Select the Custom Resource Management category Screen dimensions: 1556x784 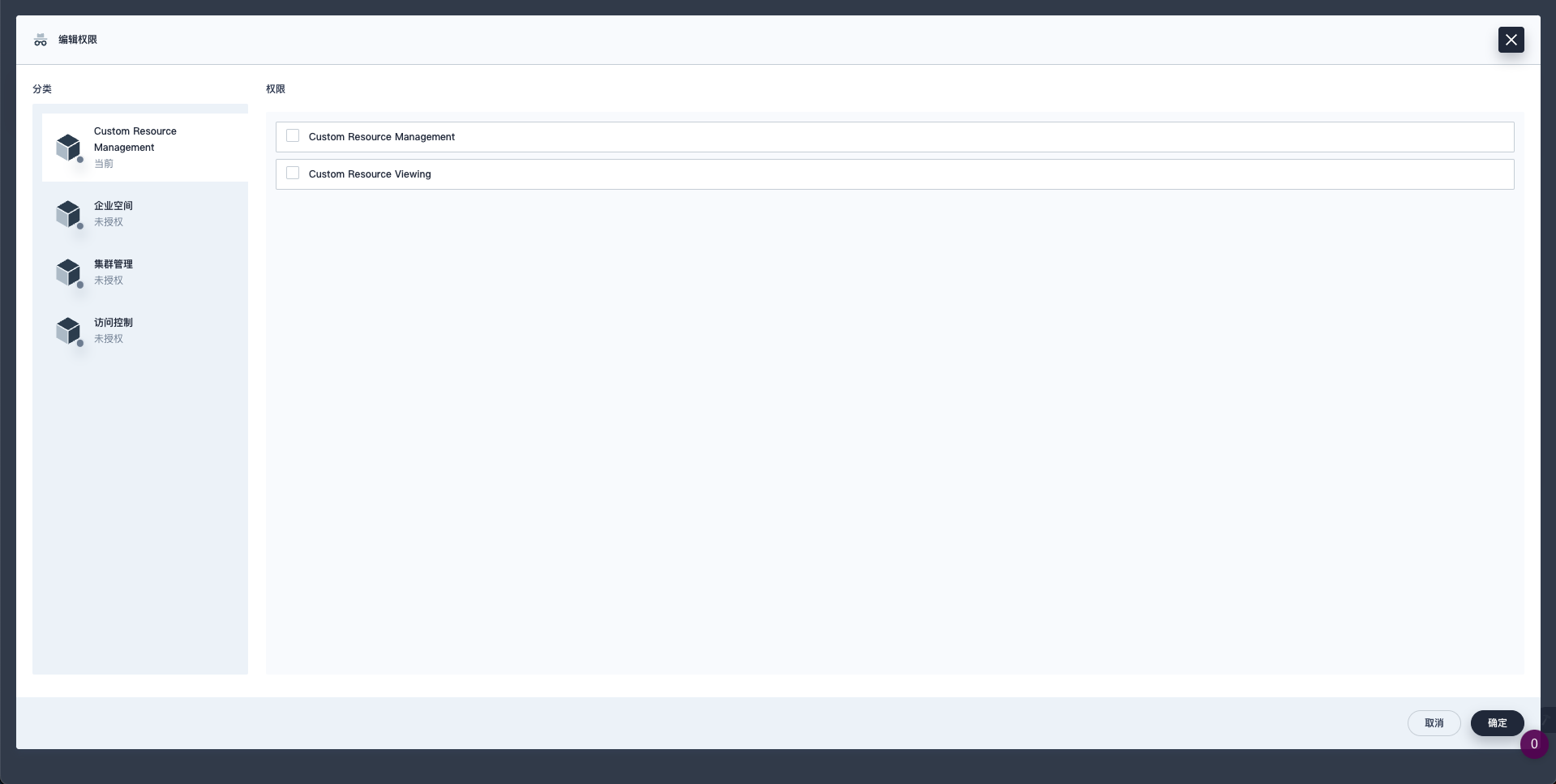pyautogui.click(x=145, y=148)
